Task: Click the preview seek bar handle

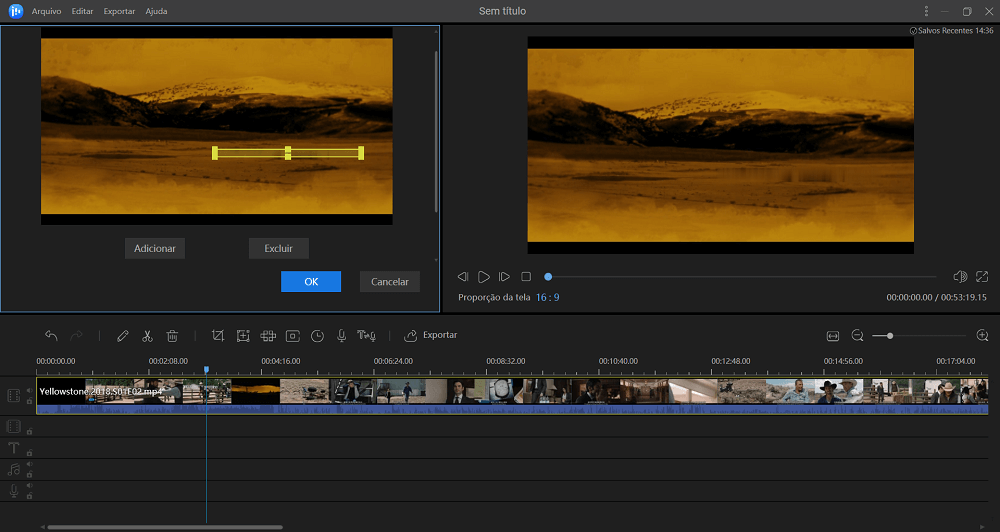Action: click(548, 277)
